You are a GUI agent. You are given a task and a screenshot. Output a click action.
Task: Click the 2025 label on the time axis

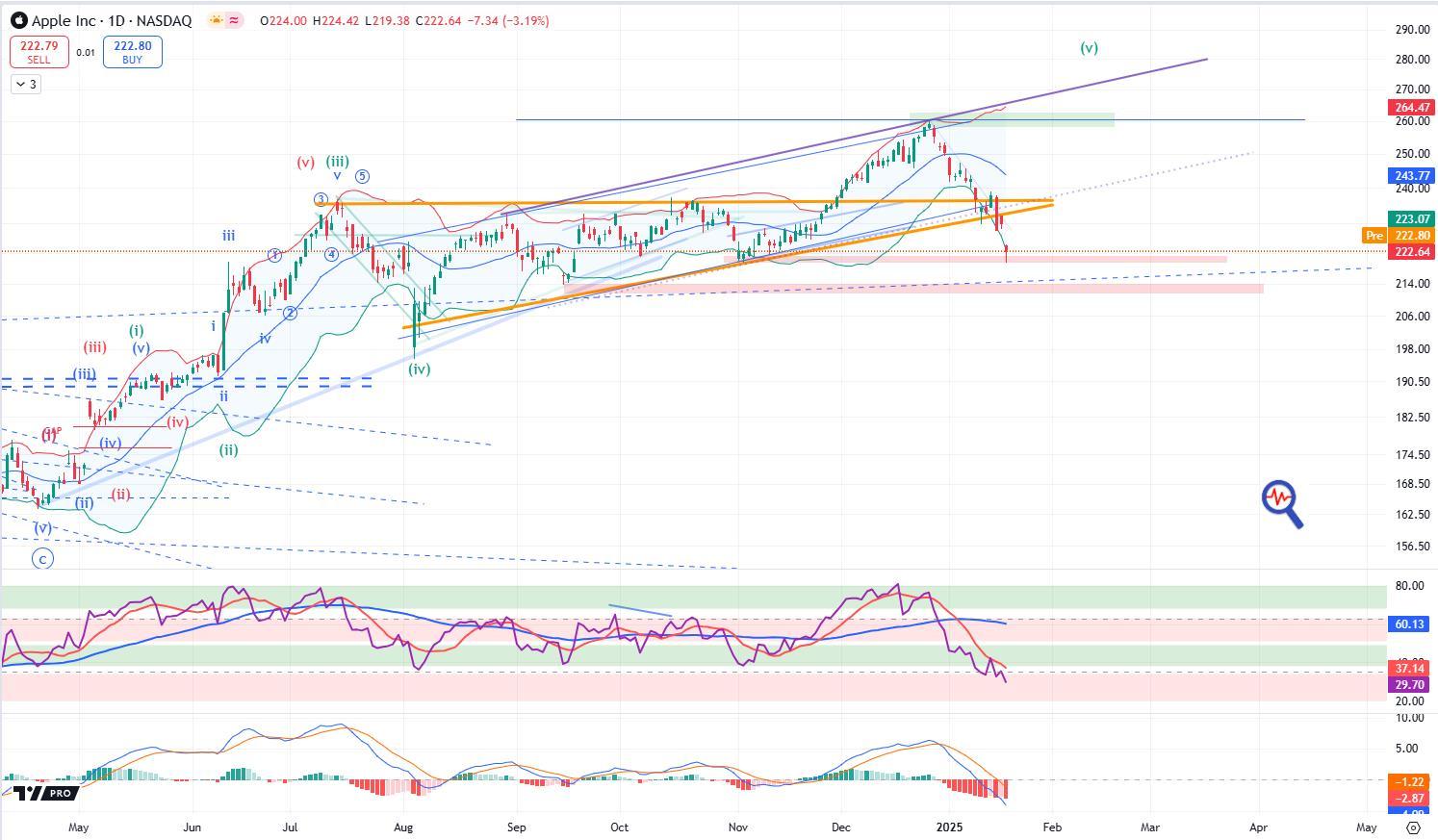pyautogui.click(x=950, y=827)
